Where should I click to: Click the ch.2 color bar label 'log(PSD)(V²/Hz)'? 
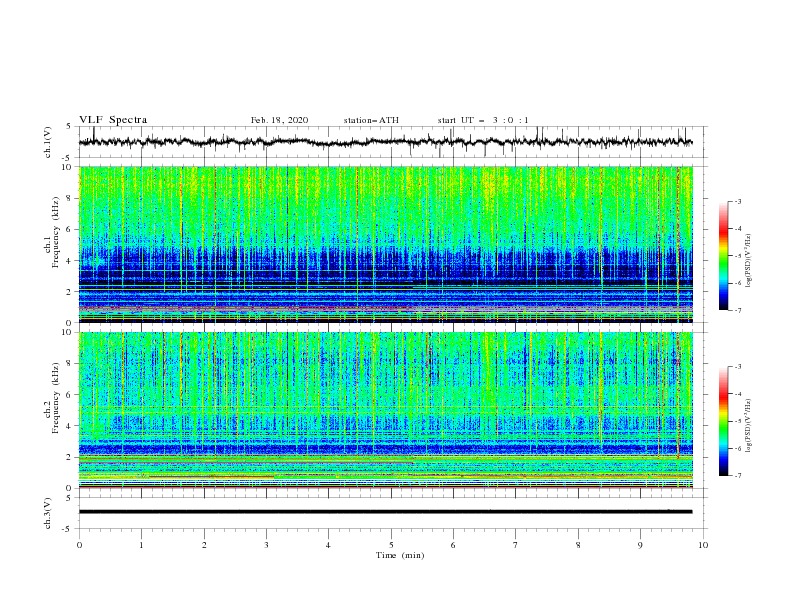click(748, 426)
